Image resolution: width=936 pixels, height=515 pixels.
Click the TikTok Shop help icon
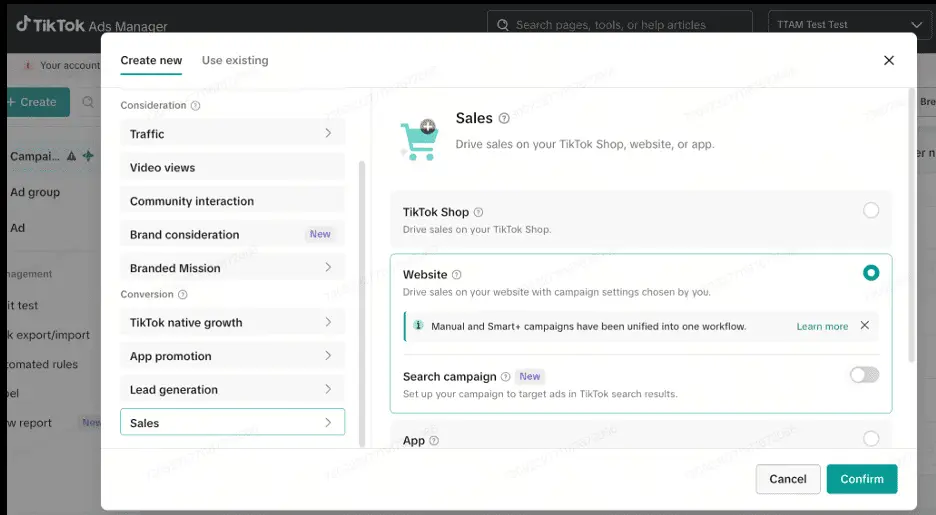(x=478, y=212)
